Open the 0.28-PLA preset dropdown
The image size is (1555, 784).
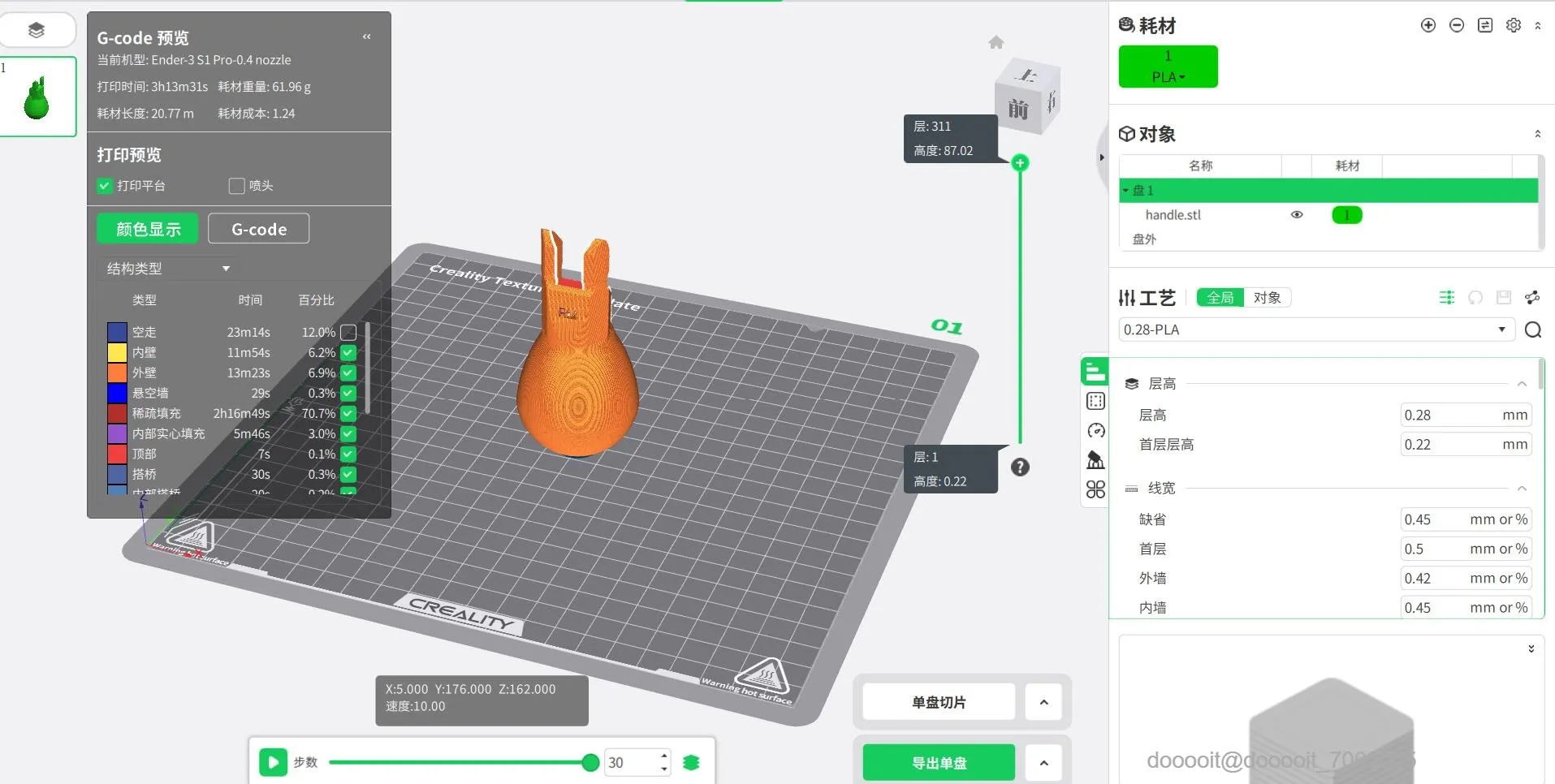(x=1316, y=330)
